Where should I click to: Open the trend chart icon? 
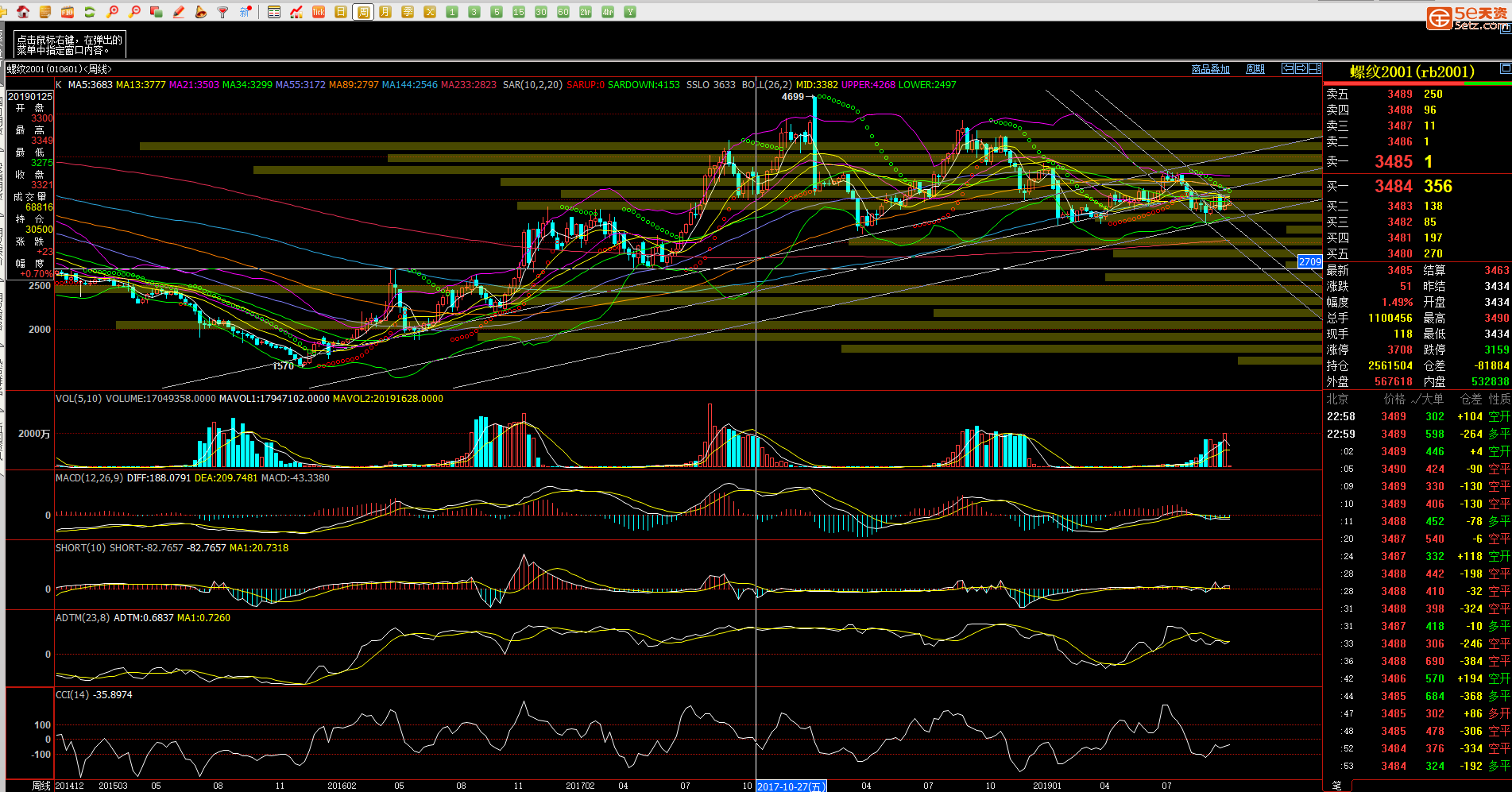[x=296, y=12]
